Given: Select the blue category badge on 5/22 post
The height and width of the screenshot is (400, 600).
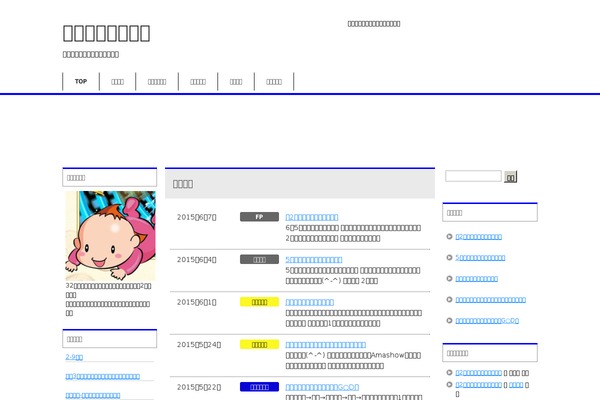Looking at the screenshot, I should click(259, 387).
